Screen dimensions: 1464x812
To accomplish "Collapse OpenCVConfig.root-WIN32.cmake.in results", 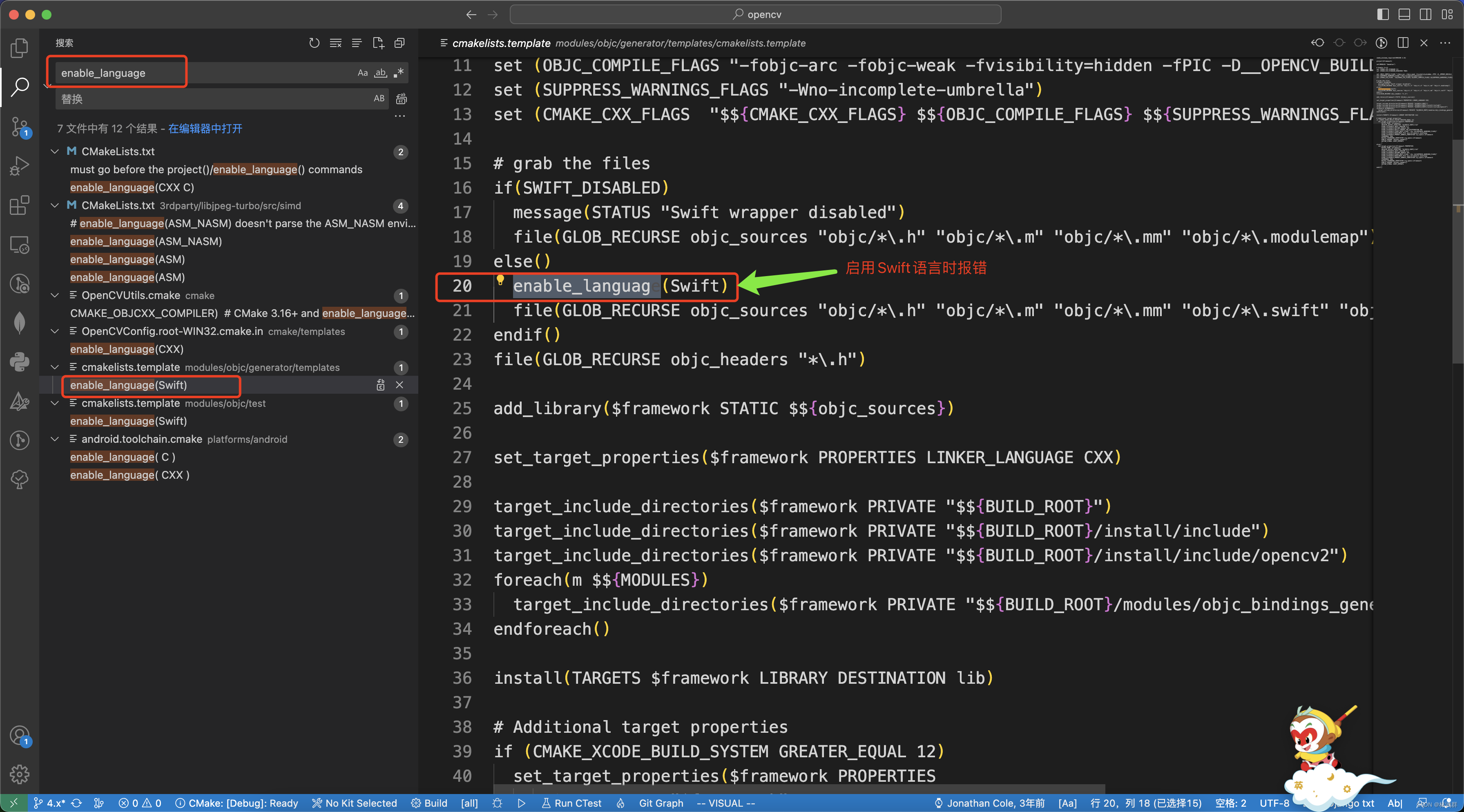I will 55,331.
